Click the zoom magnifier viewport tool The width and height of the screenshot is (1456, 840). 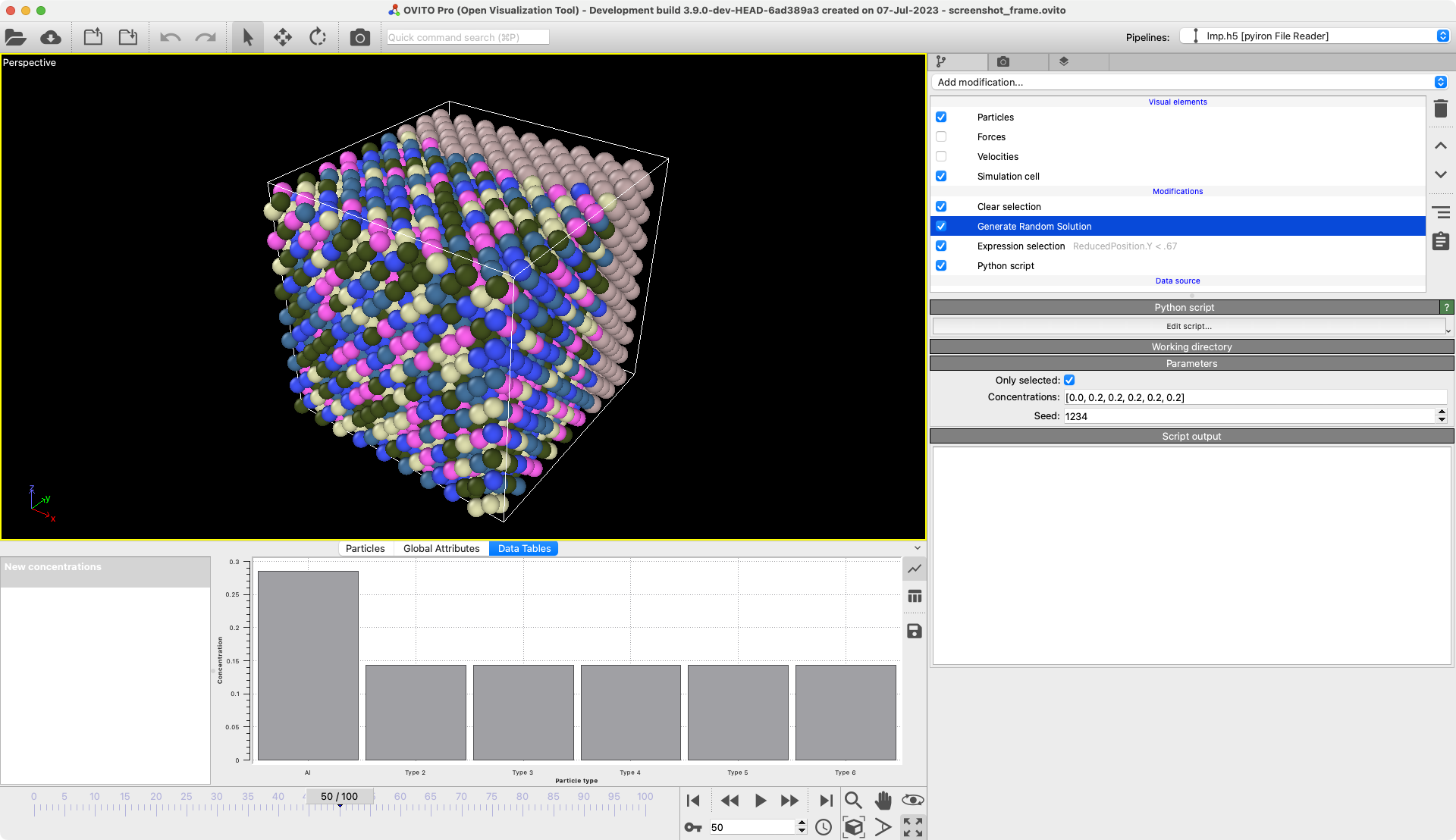[x=853, y=801]
